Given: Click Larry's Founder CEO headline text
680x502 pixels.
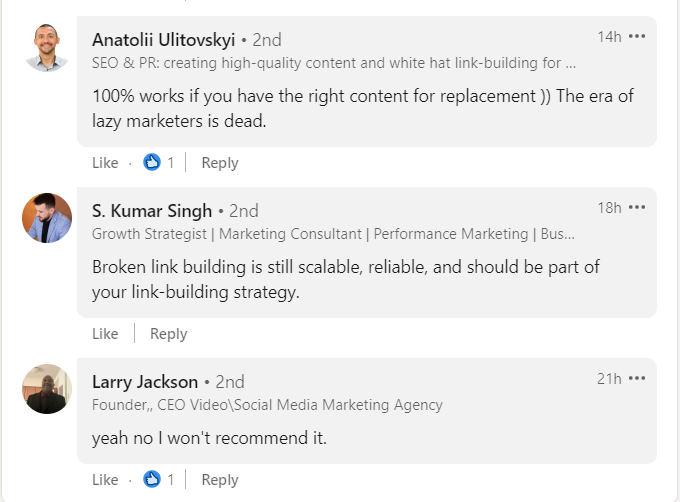Looking at the screenshot, I should click(x=267, y=405).
